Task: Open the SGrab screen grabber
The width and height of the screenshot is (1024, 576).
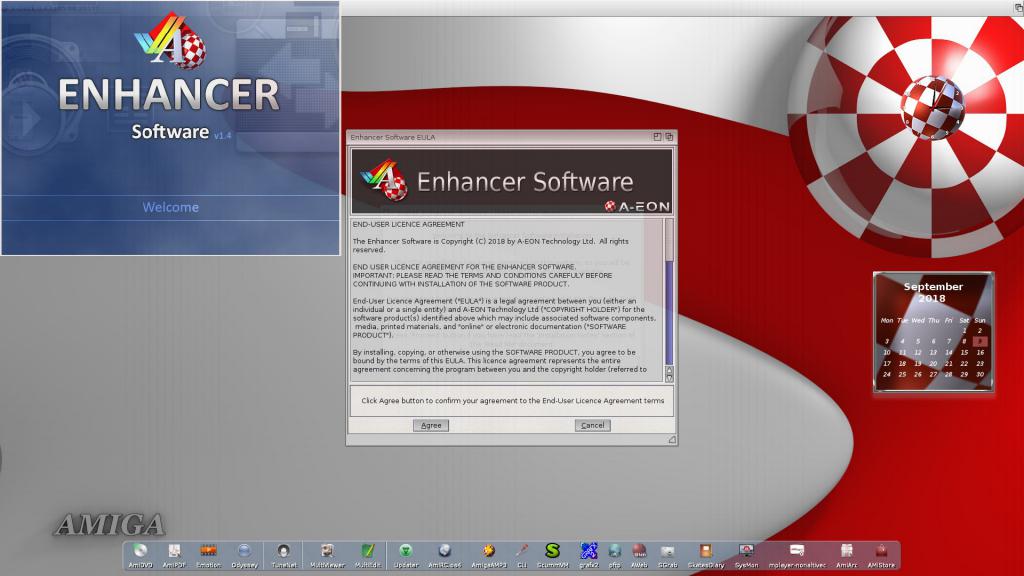Action: tap(667, 554)
